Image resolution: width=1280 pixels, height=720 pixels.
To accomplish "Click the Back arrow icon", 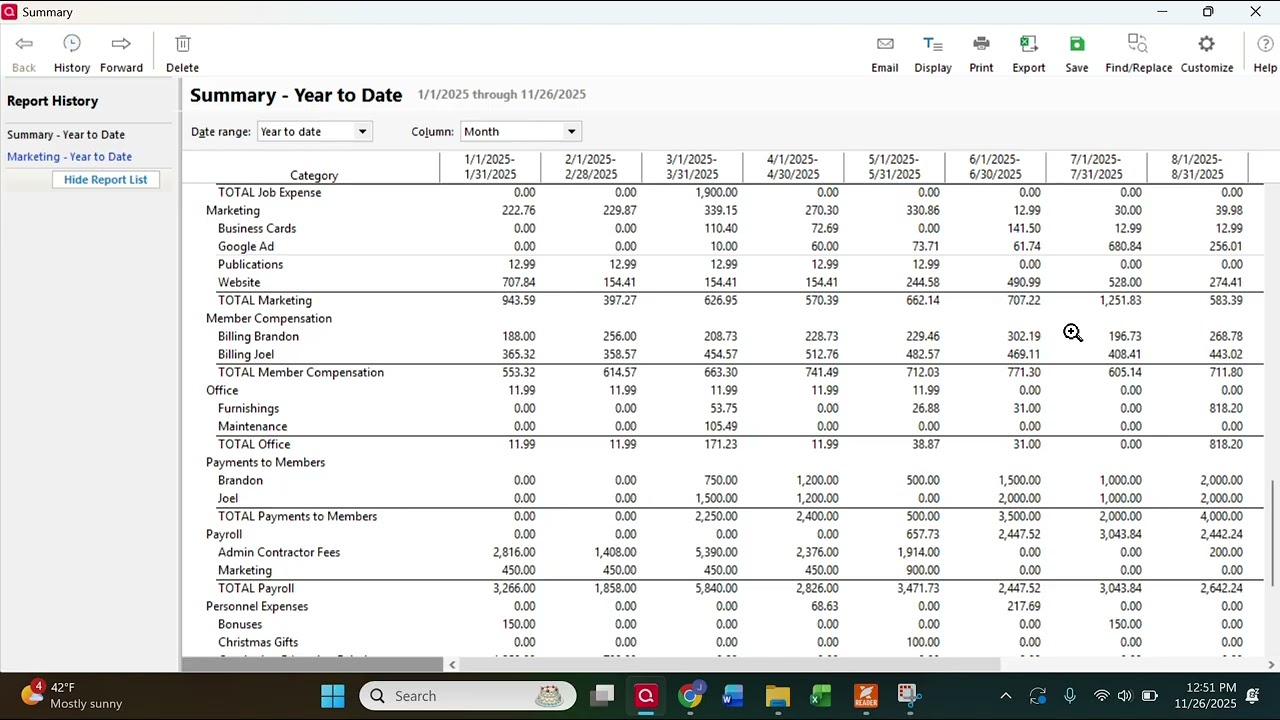I will (24, 44).
